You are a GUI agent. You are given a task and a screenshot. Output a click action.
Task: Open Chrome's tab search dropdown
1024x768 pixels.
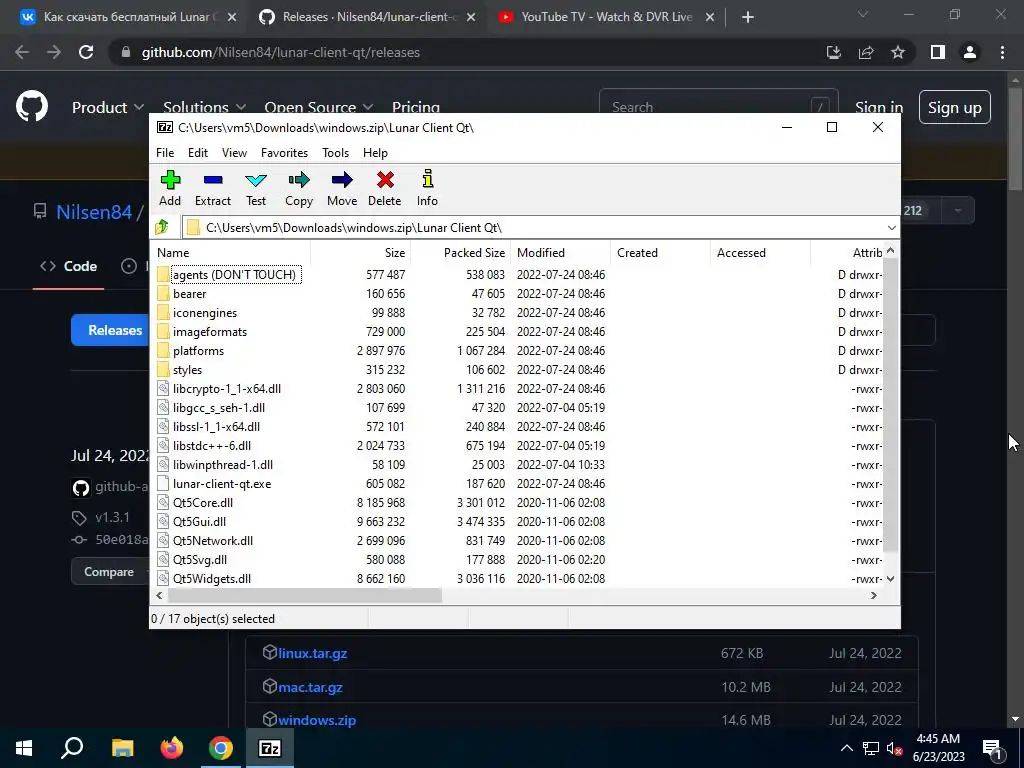(863, 14)
